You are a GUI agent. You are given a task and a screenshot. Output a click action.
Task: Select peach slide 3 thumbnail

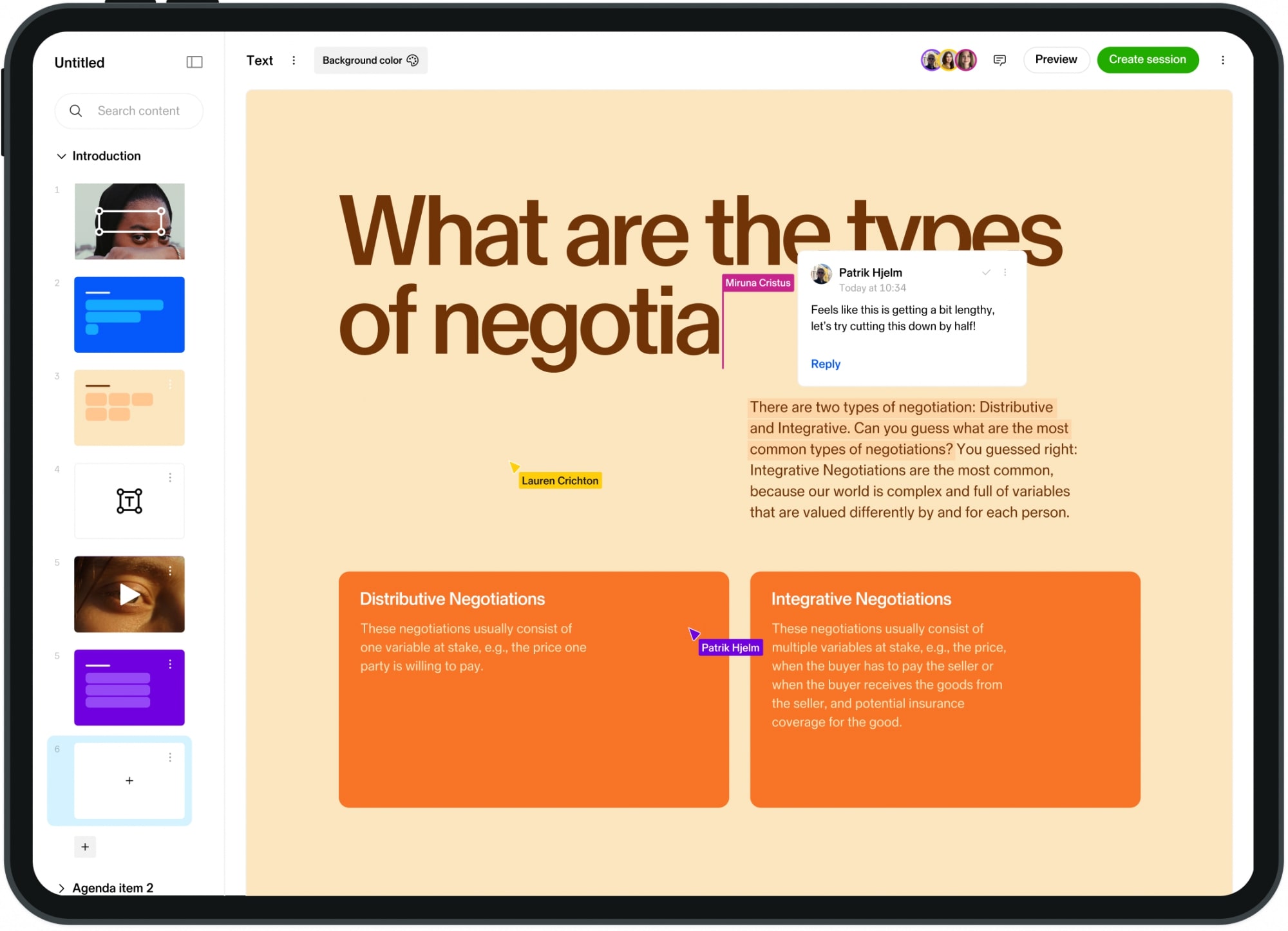pyautogui.click(x=129, y=408)
